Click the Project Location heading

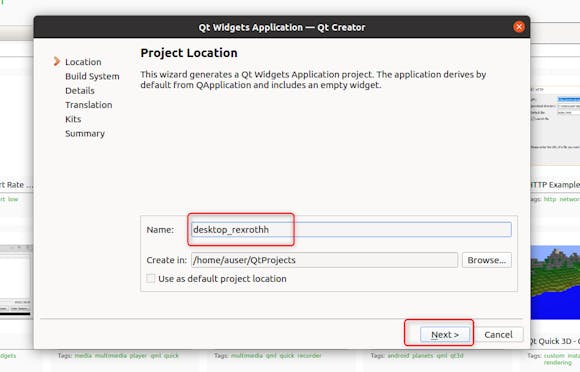click(x=189, y=53)
